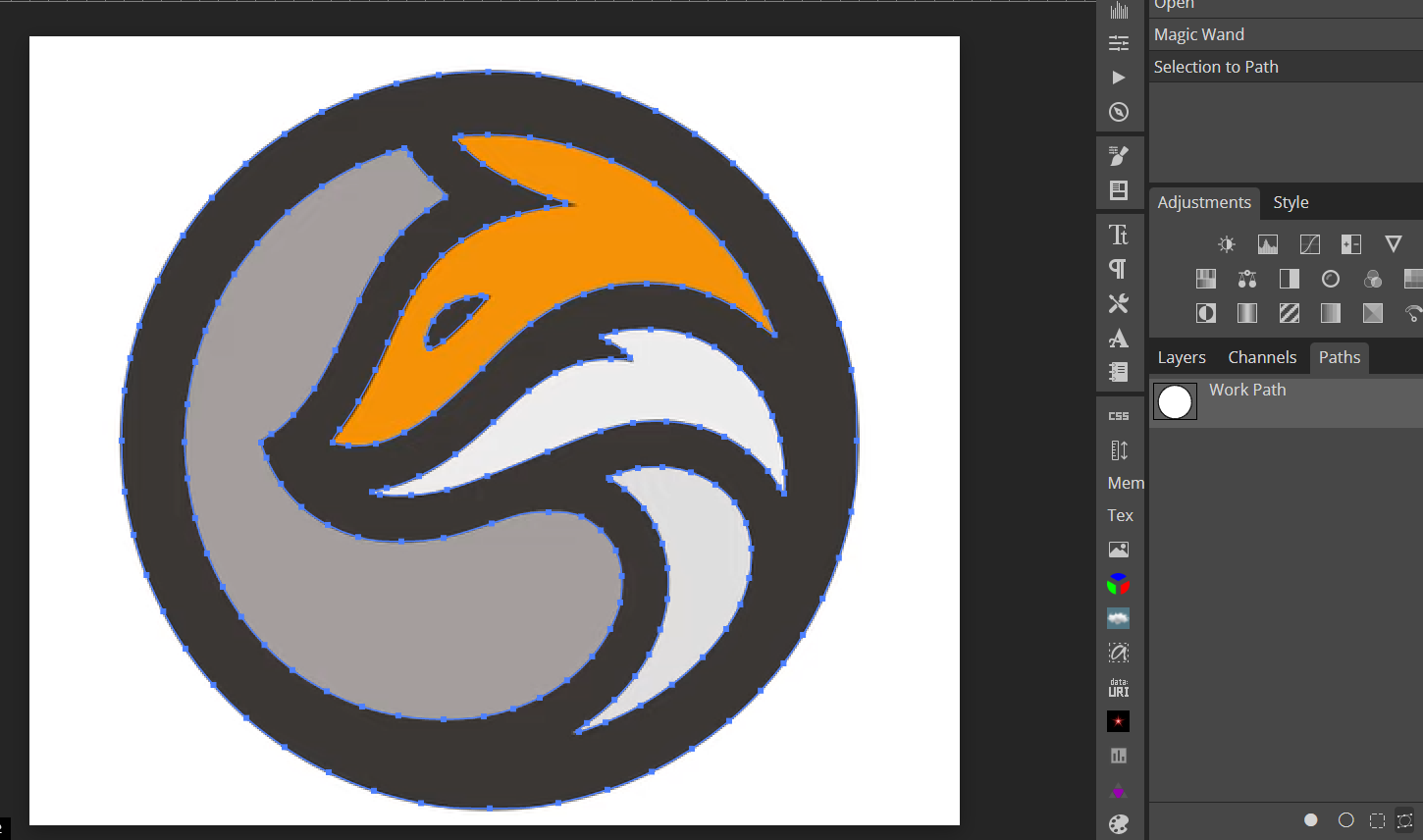The width and height of the screenshot is (1423, 840).
Task: Choose Magic Wand from the menu
Action: tap(1199, 33)
